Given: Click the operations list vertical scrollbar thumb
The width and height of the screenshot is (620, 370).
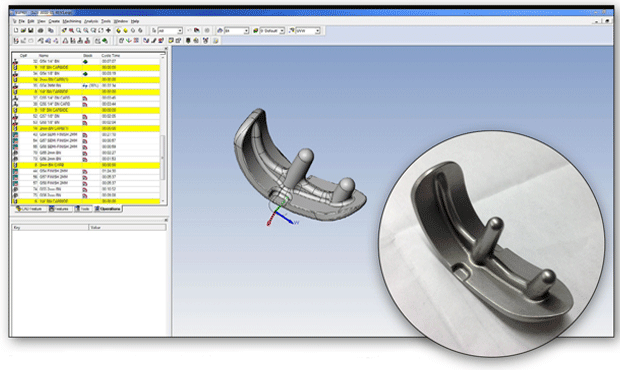Looking at the screenshot, I should (163, 157).
